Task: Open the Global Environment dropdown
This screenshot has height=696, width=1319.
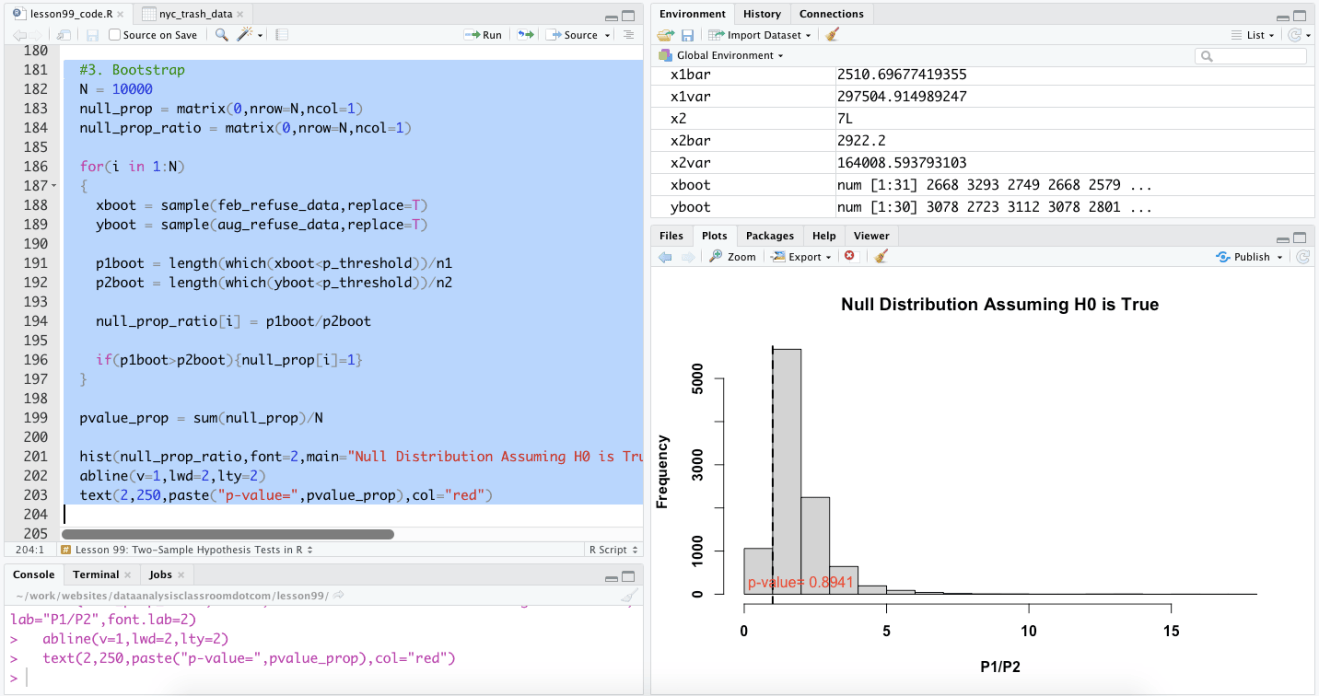Action: tap(721, 56)
